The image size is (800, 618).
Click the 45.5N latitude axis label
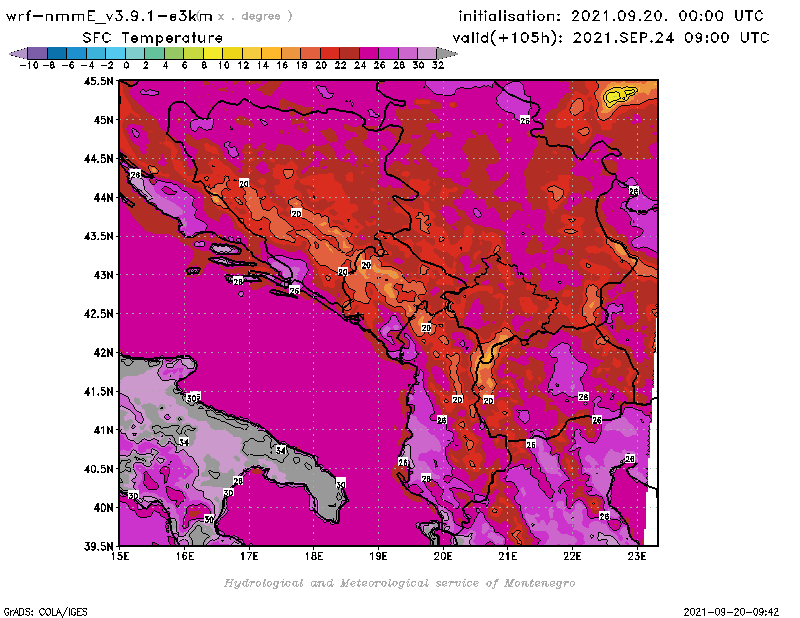pos(98,81)
